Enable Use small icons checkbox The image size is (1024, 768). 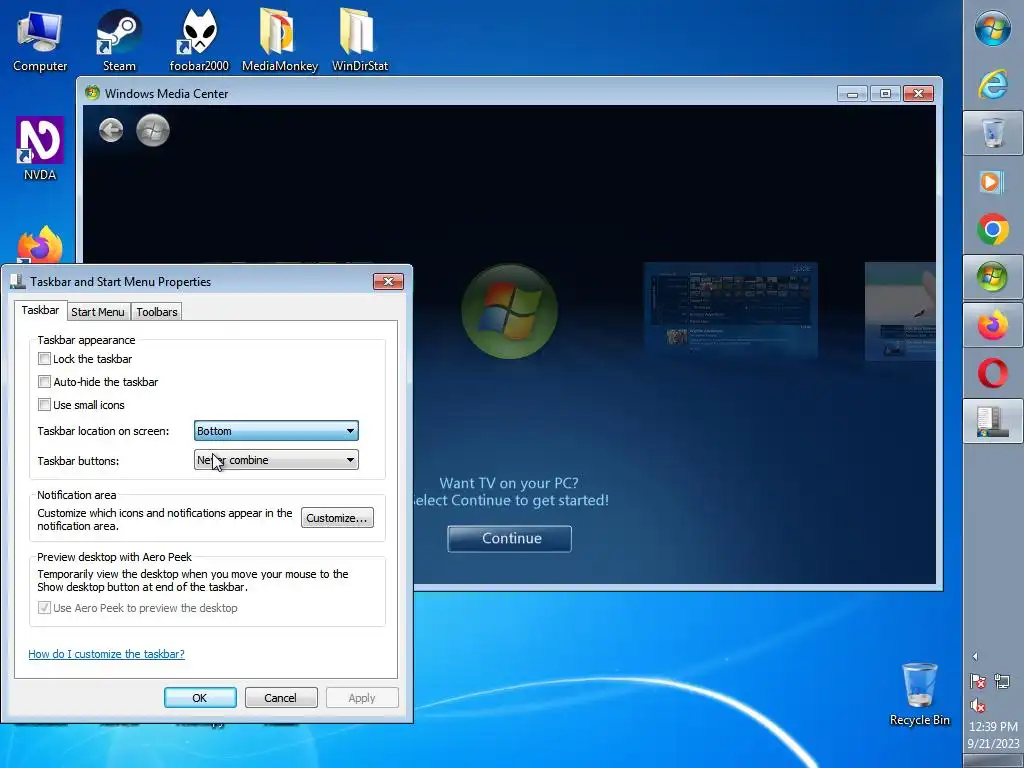44,404
